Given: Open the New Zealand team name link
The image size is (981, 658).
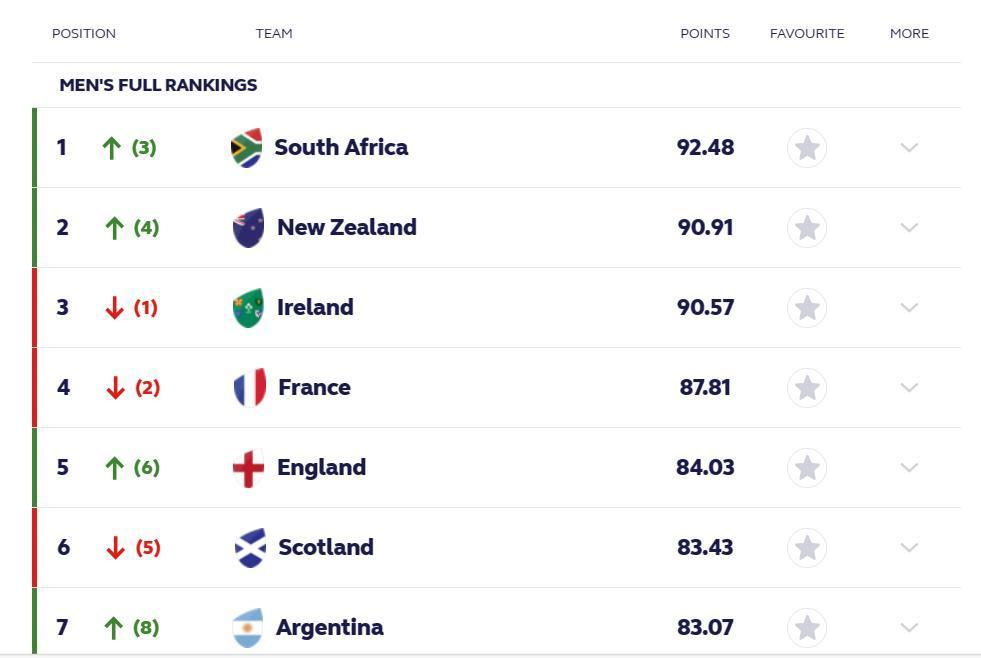Looking at the screenshot, I should [x=346, y=228].
